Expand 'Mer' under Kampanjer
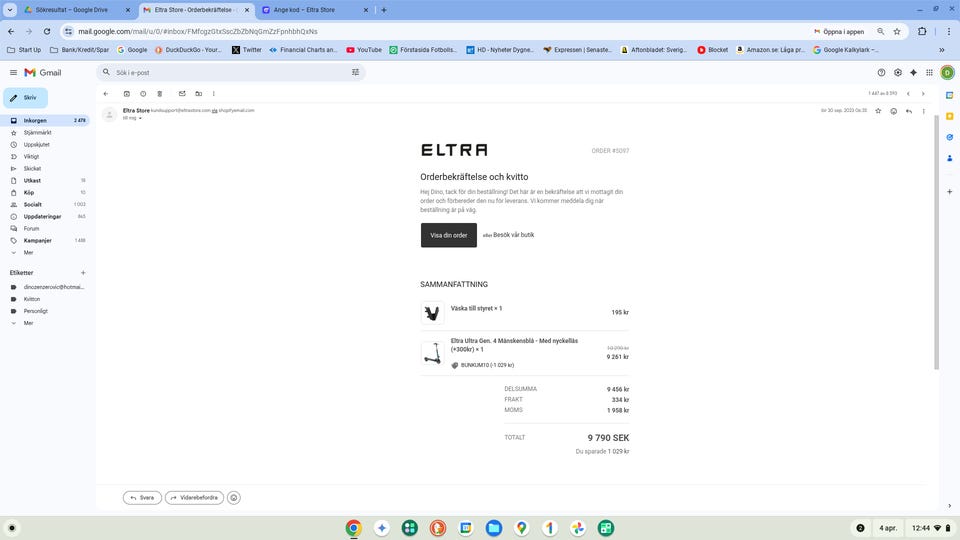 (28, 253)
